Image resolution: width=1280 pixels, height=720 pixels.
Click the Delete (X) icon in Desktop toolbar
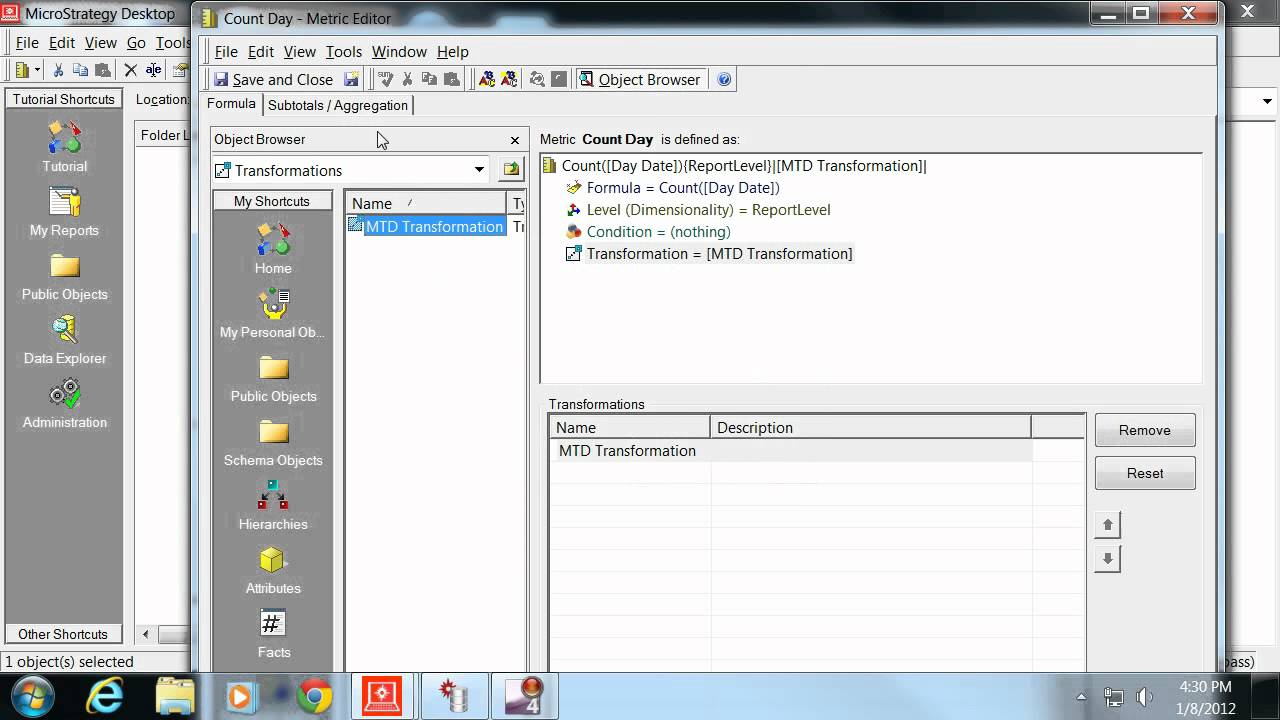(130, 70)
